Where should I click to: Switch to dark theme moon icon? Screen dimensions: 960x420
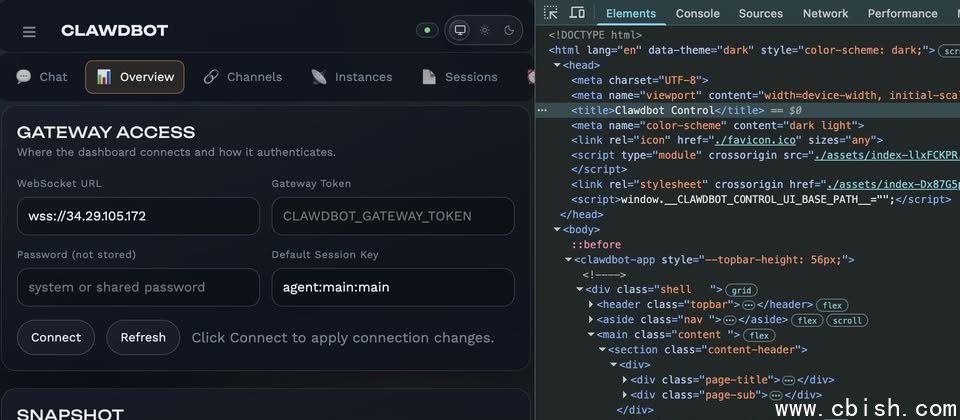(x=509, y=30)
